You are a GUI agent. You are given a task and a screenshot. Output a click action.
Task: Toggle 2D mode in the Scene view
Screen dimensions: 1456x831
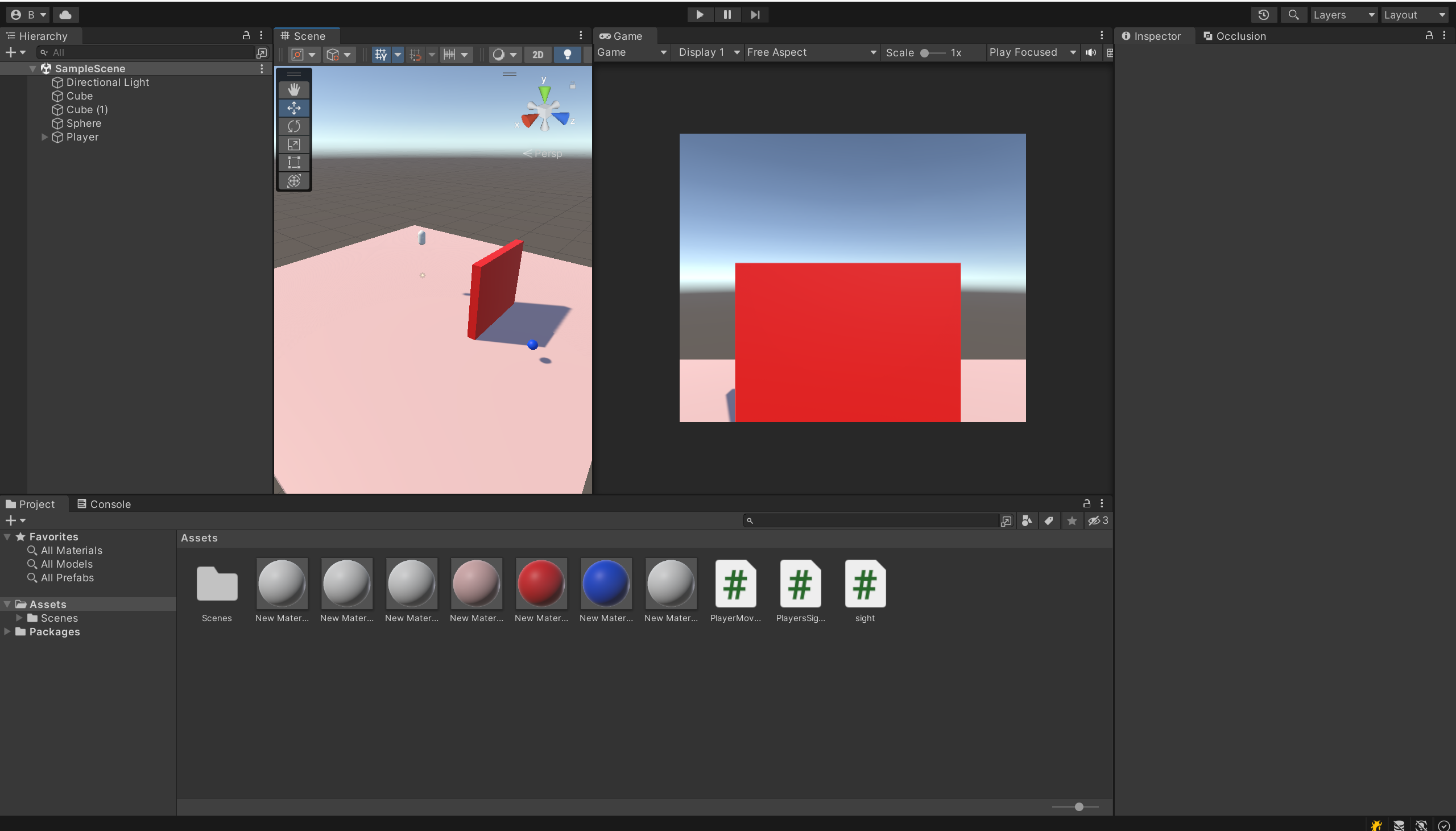click(537, 54)
